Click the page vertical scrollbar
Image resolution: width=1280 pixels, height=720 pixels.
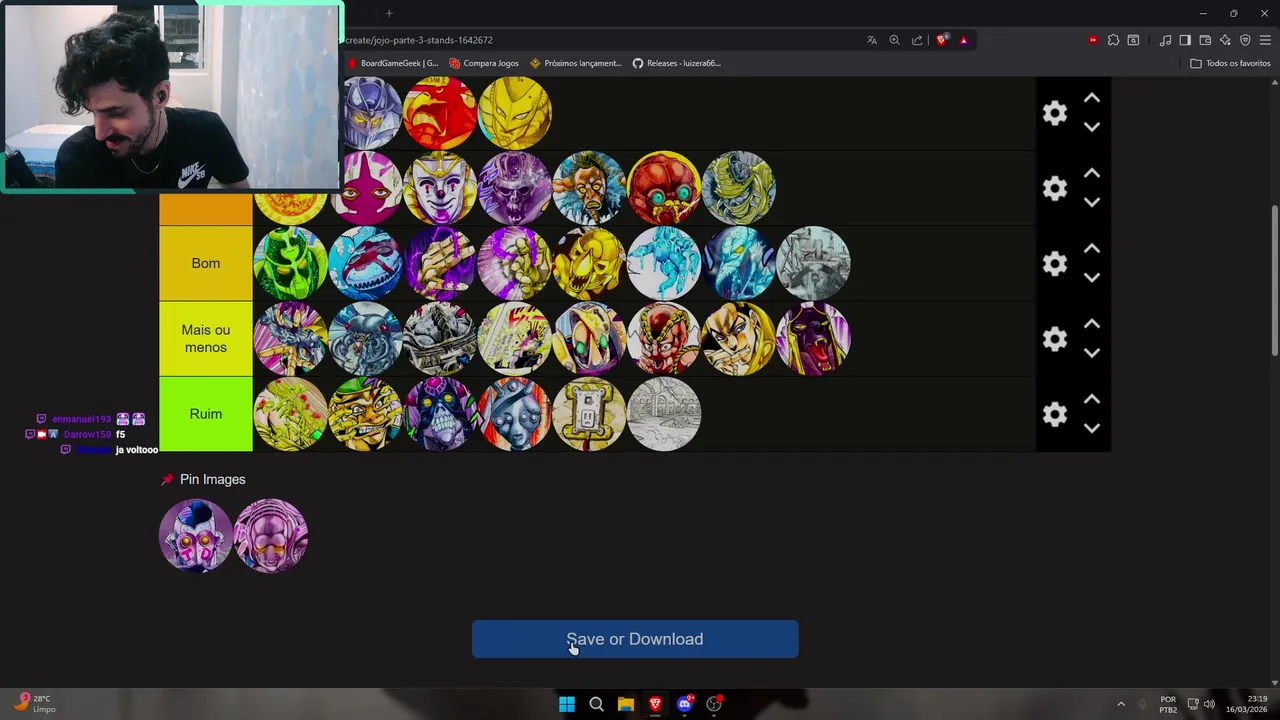(1274, 280)
